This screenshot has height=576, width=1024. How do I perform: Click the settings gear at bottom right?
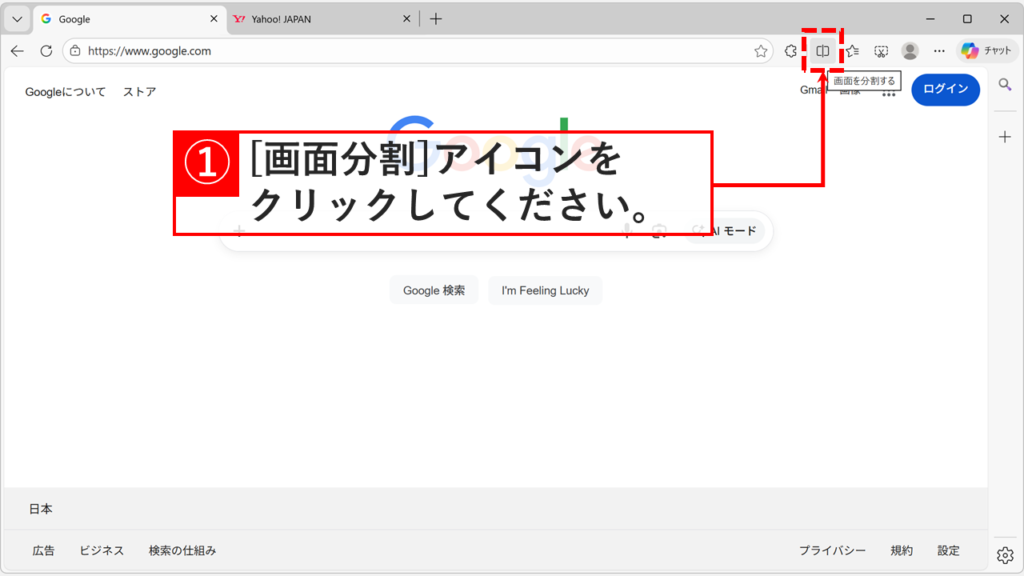(1005, 554)
